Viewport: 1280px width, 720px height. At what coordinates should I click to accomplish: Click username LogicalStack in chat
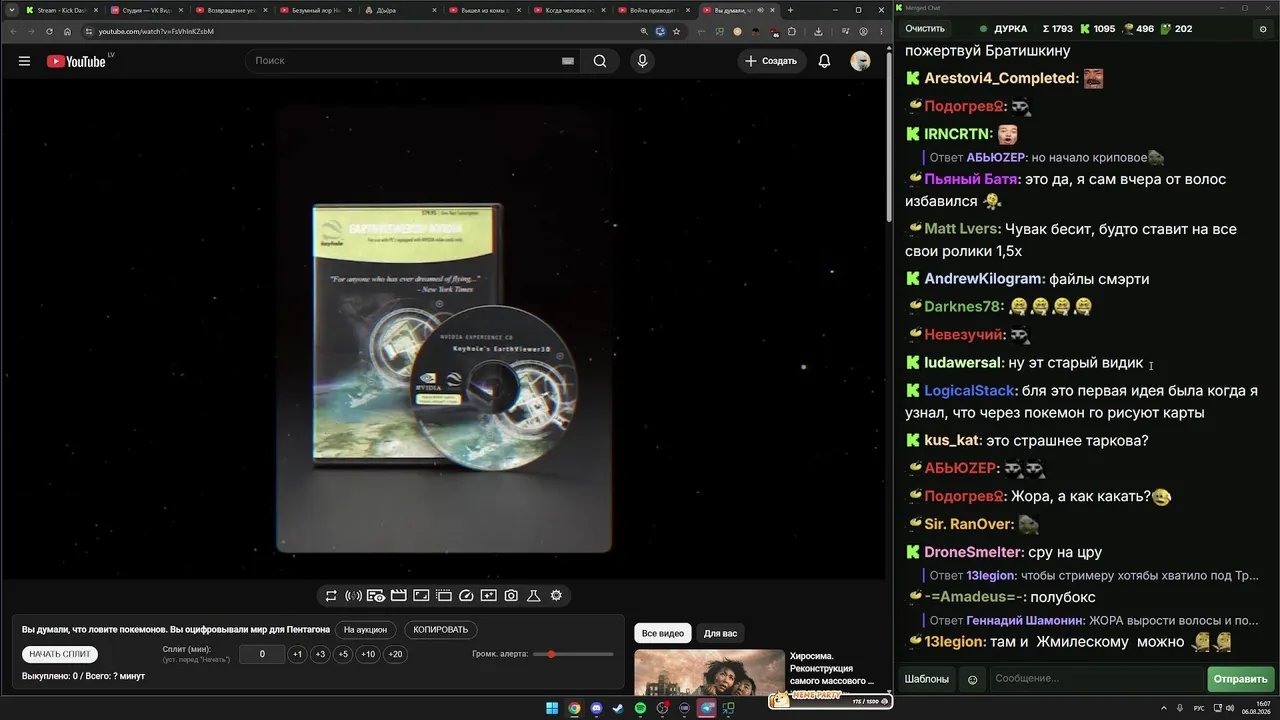click(969, 391)
